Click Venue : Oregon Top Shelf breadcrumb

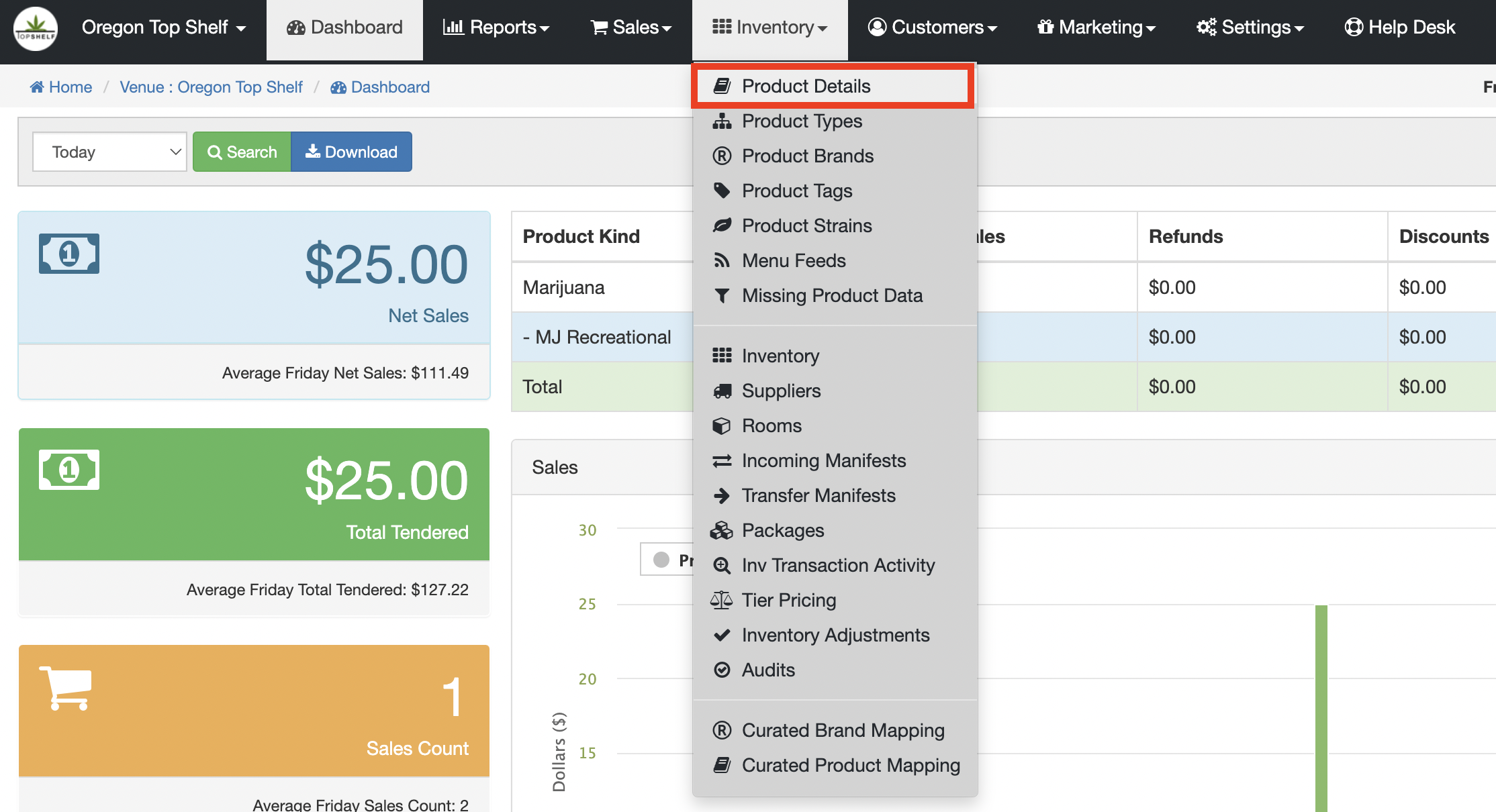pos(211,87)
